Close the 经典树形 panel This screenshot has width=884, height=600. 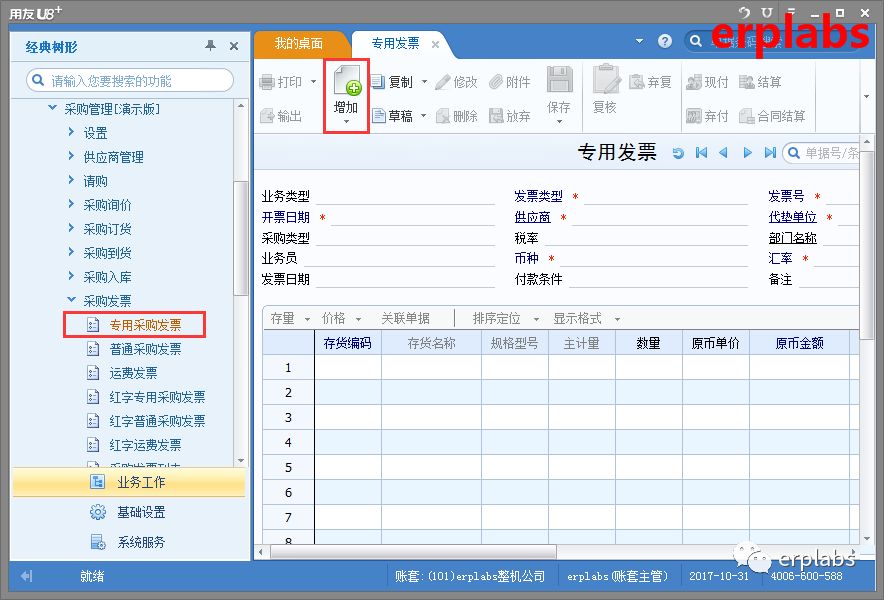click(x=234, y=46)
